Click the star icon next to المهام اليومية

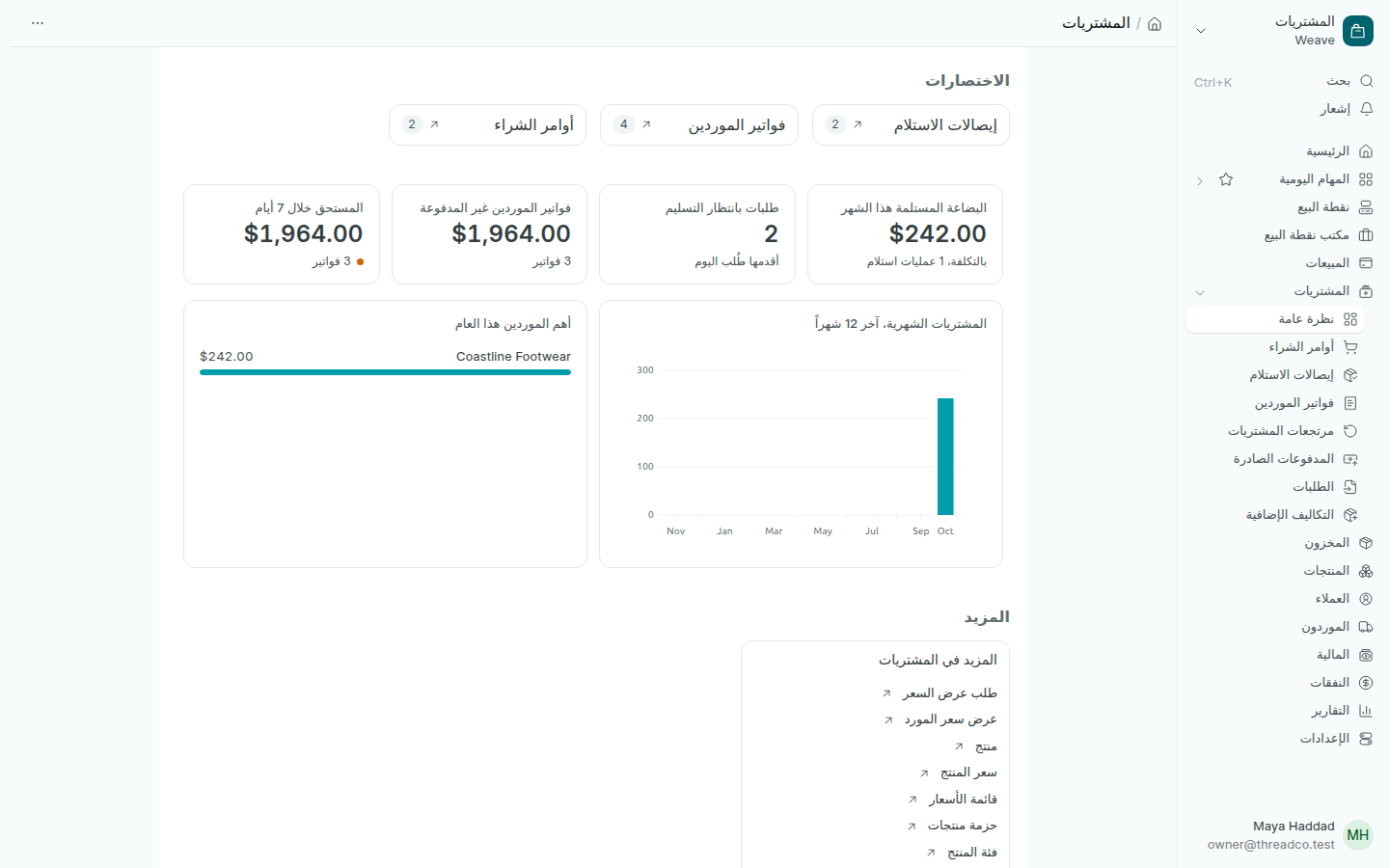[x=1226, y=179]
